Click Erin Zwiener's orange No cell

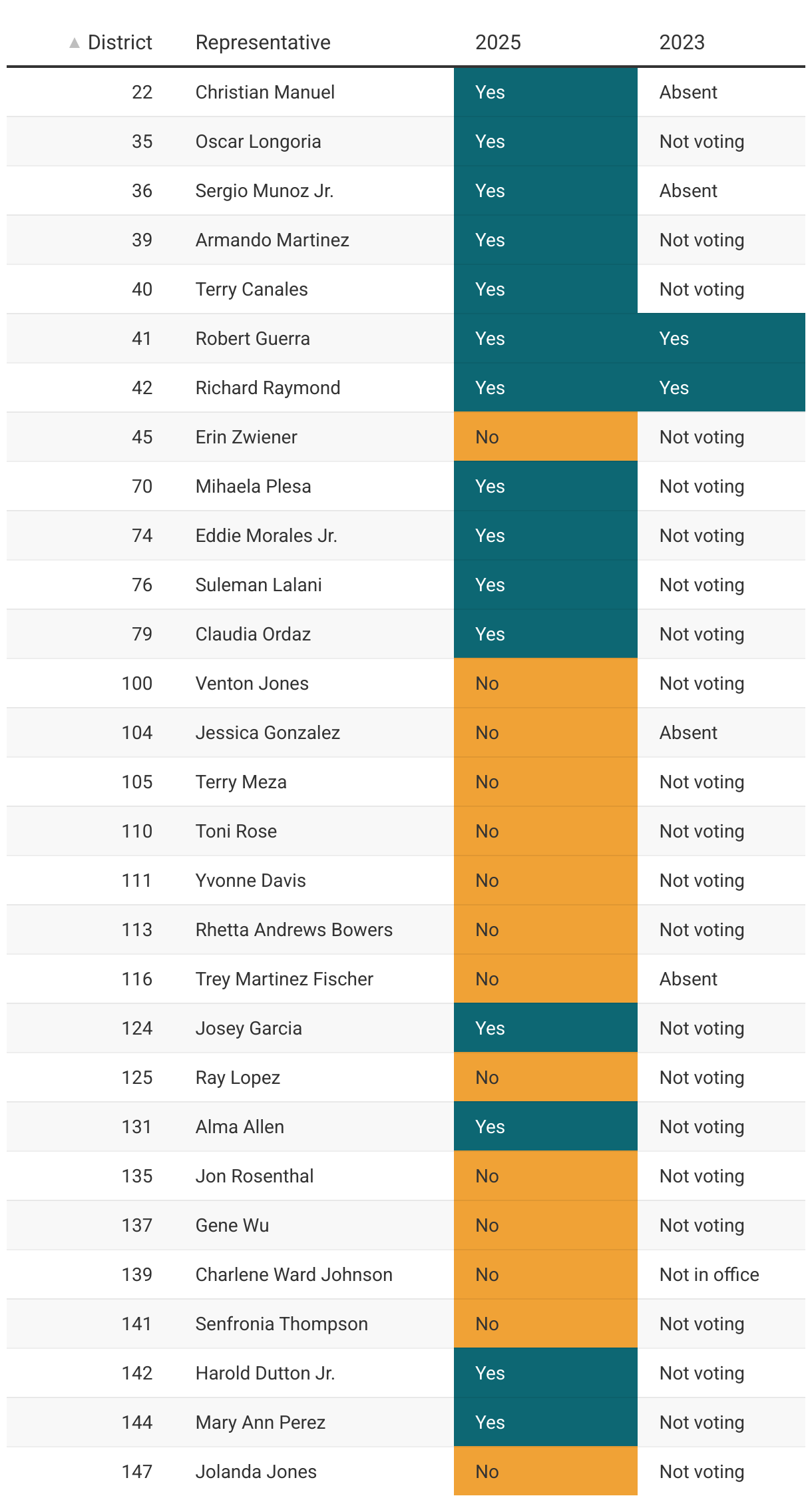546,437
